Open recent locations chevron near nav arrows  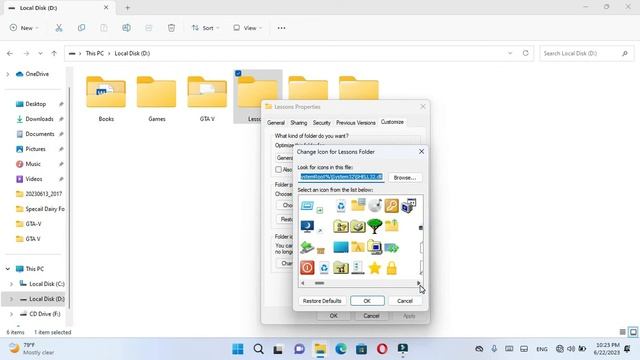coord(40,53)
